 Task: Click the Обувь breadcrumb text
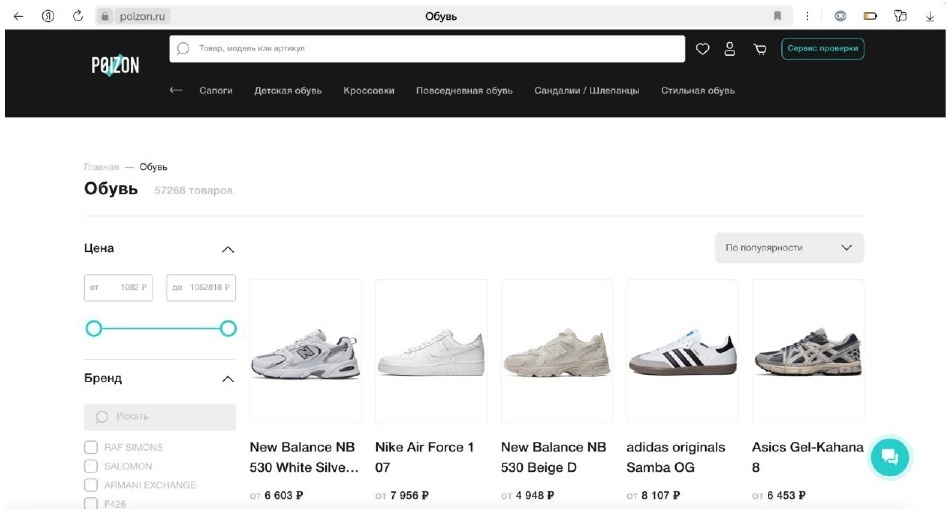[x=154, y=167]
